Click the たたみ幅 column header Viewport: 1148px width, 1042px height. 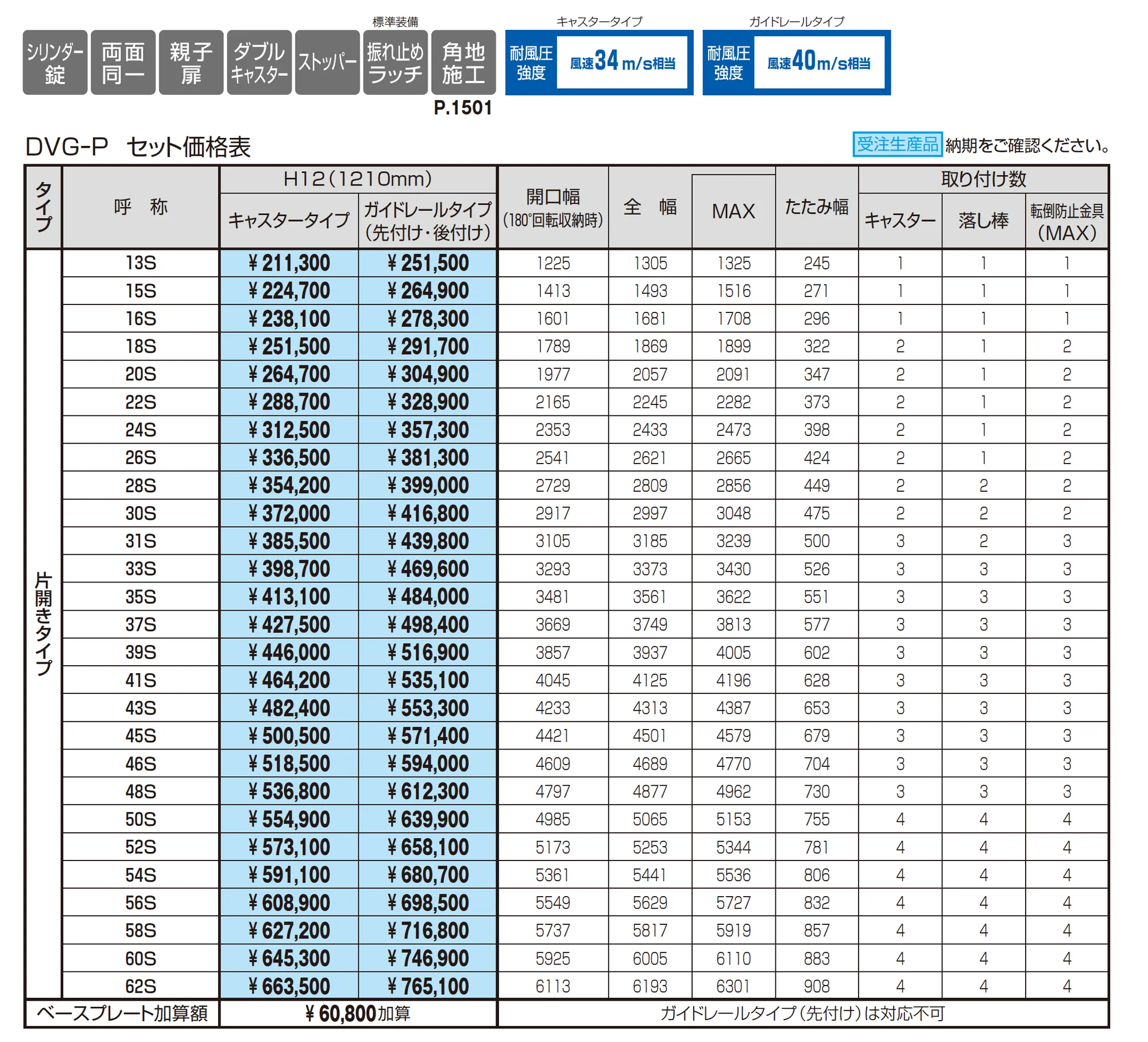tap(817, 207)
